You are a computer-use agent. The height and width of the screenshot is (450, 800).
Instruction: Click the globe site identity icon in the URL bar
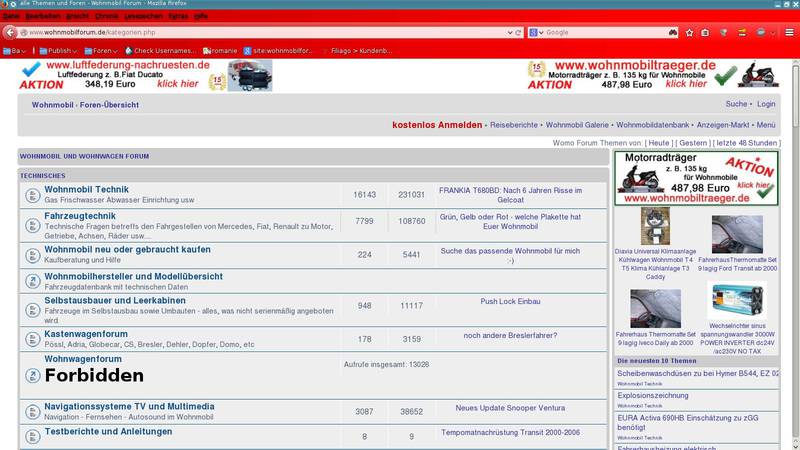pyautogui.click(x=24, y=32)
